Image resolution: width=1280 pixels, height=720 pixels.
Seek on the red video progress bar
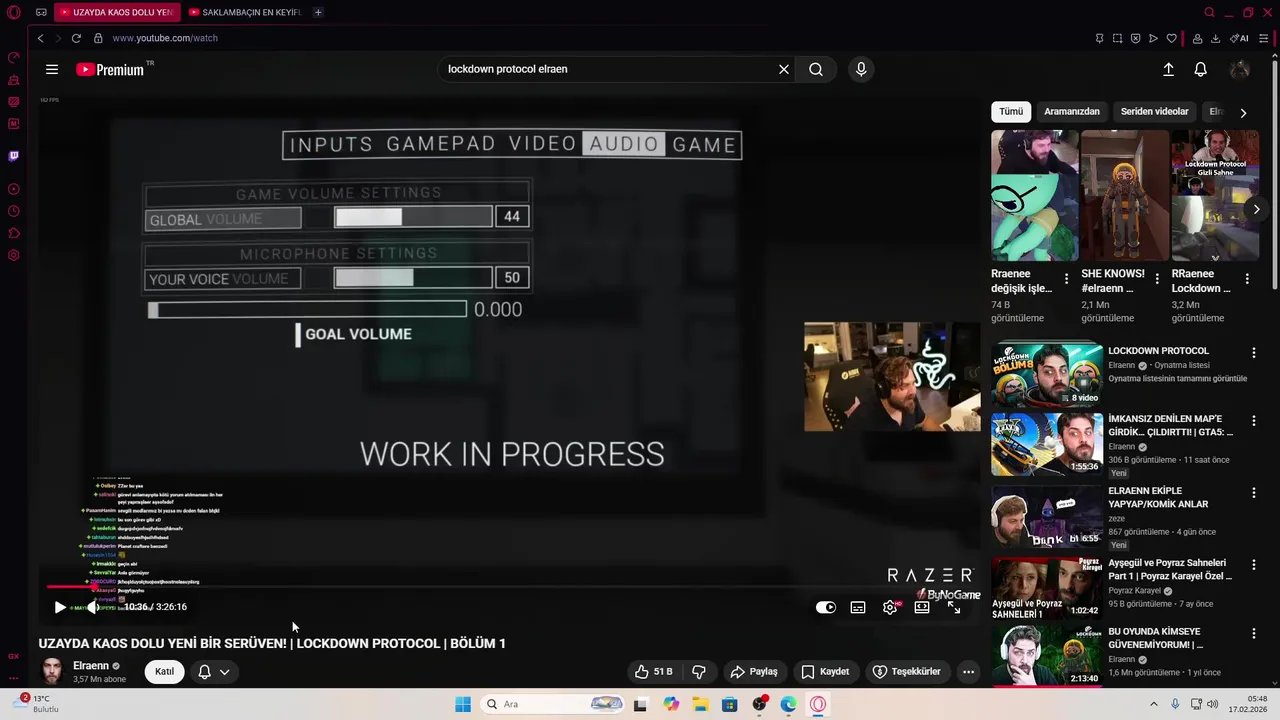click(x=511, y=587)
